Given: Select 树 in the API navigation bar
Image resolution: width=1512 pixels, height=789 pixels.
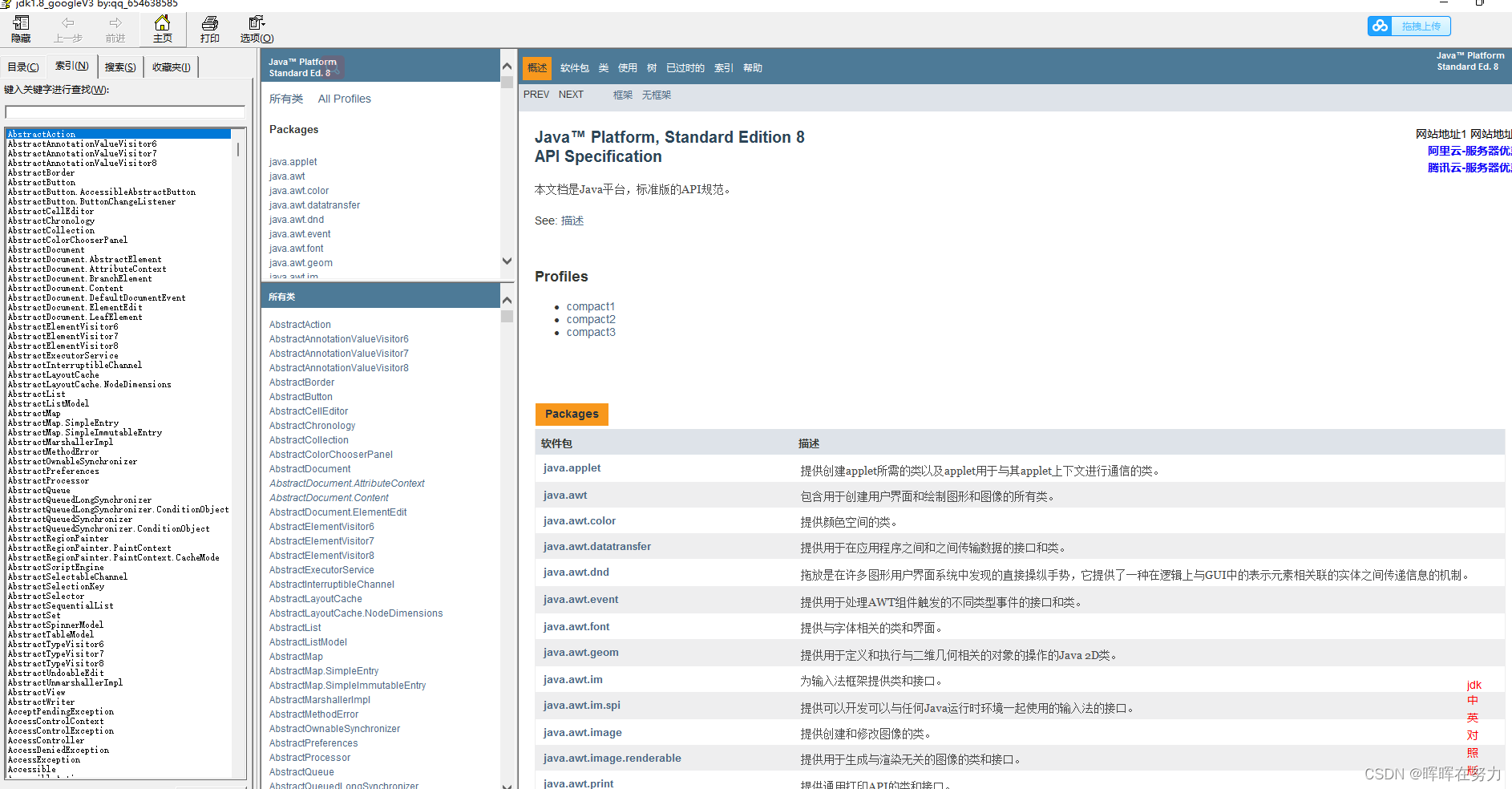Looking at the screenshot, I should 651,68.
